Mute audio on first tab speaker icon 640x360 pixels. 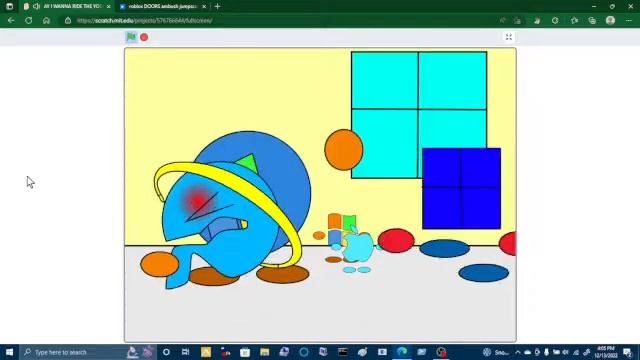[x=37, y=7]
